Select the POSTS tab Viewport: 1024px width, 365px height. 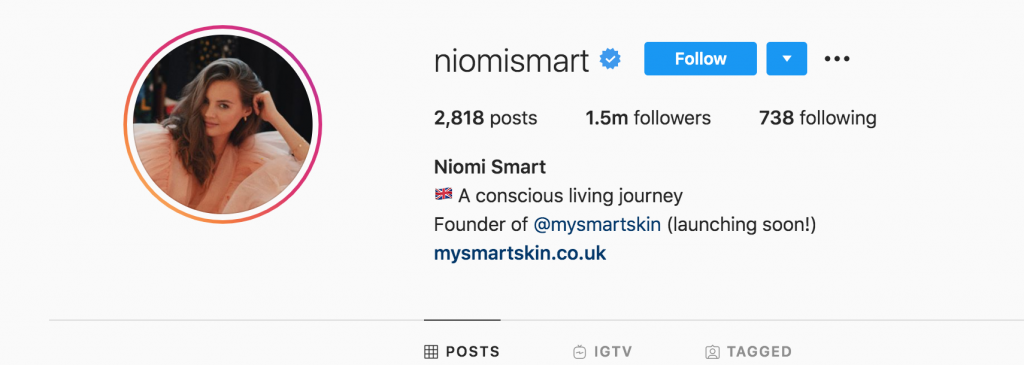click(462, 352)
